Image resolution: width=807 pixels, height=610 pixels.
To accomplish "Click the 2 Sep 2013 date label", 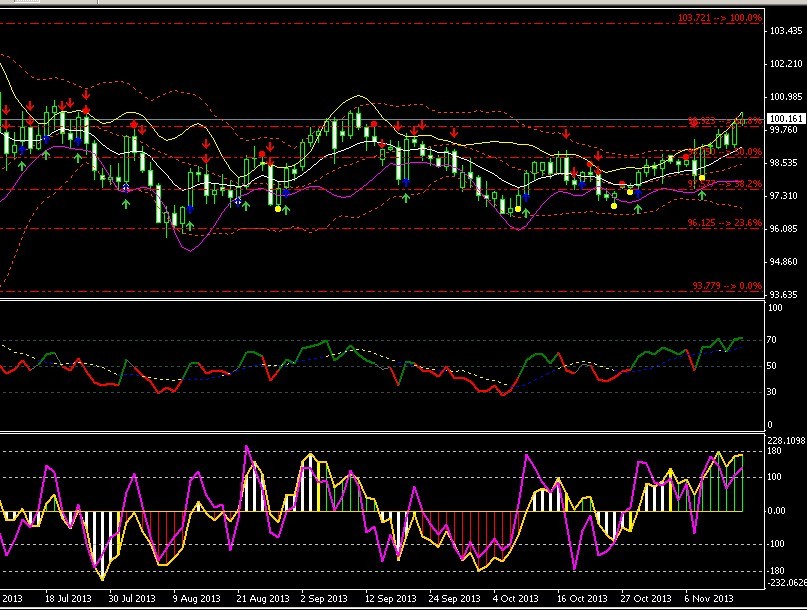I will coord(324,599).
